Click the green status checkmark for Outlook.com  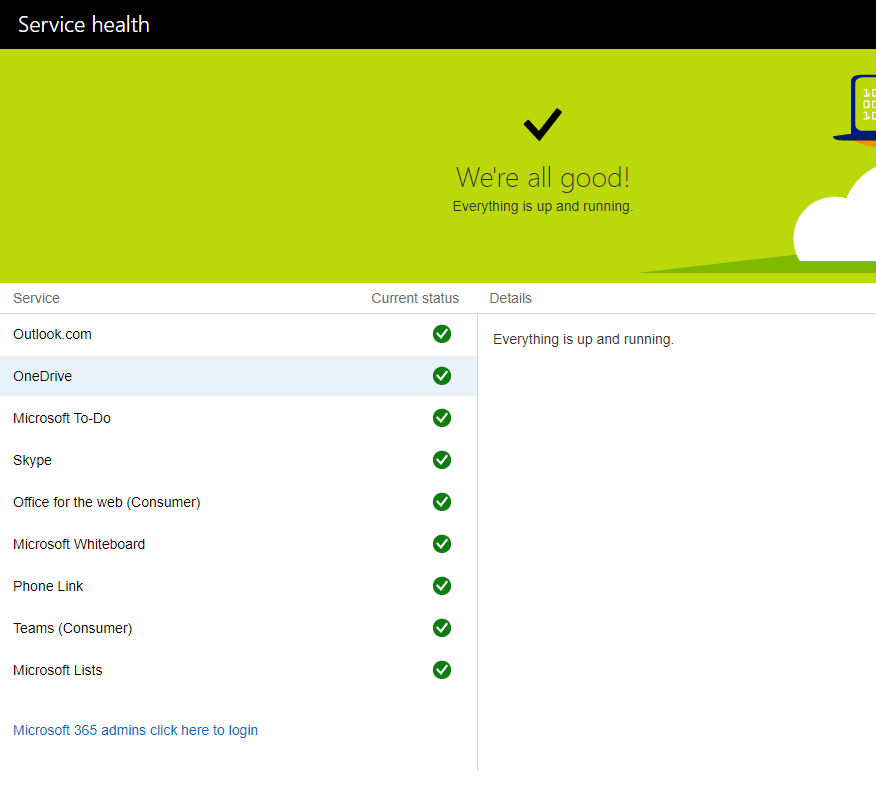click(x=441, y=334)
